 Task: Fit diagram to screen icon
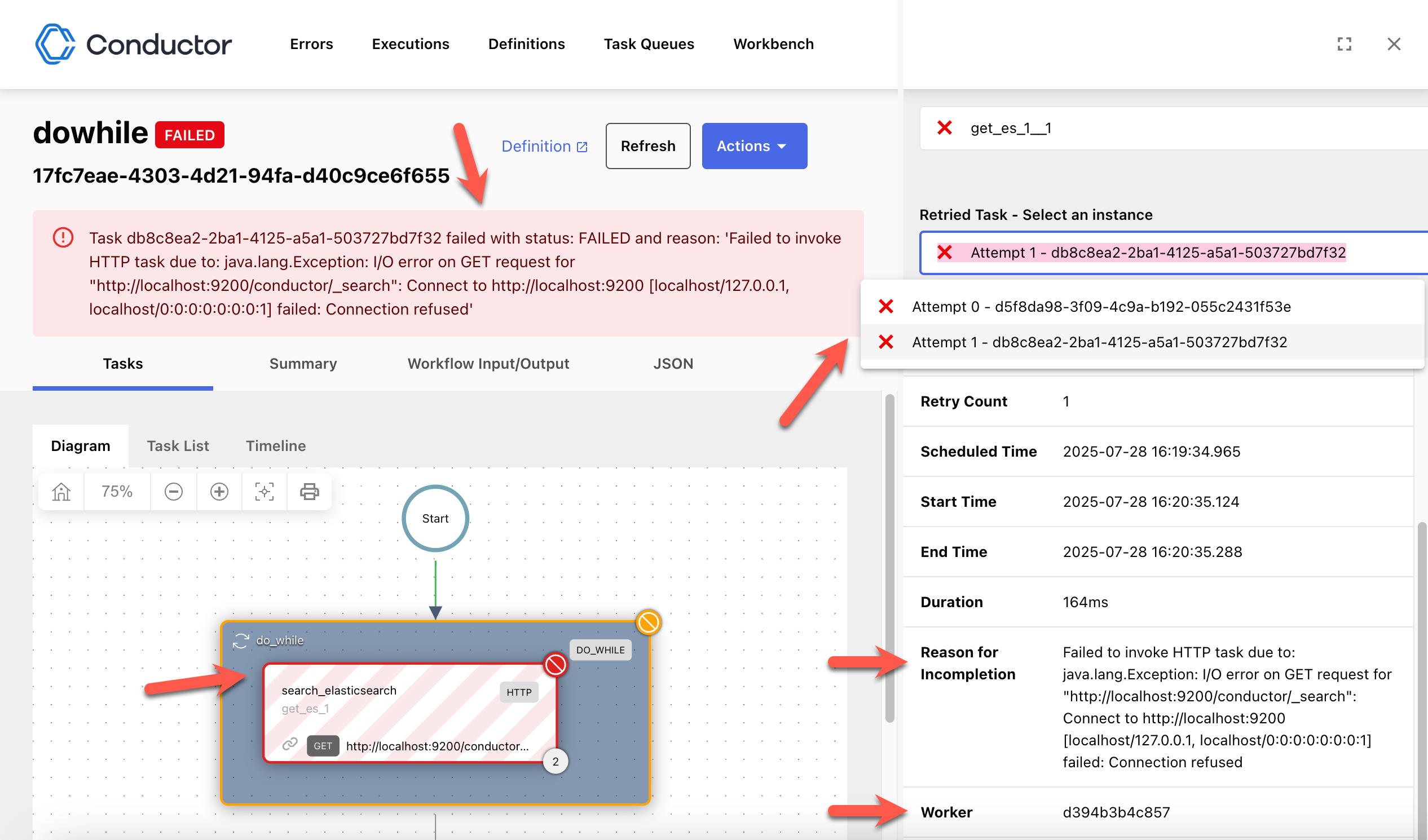pyautogui.click(x=264, y=491)
